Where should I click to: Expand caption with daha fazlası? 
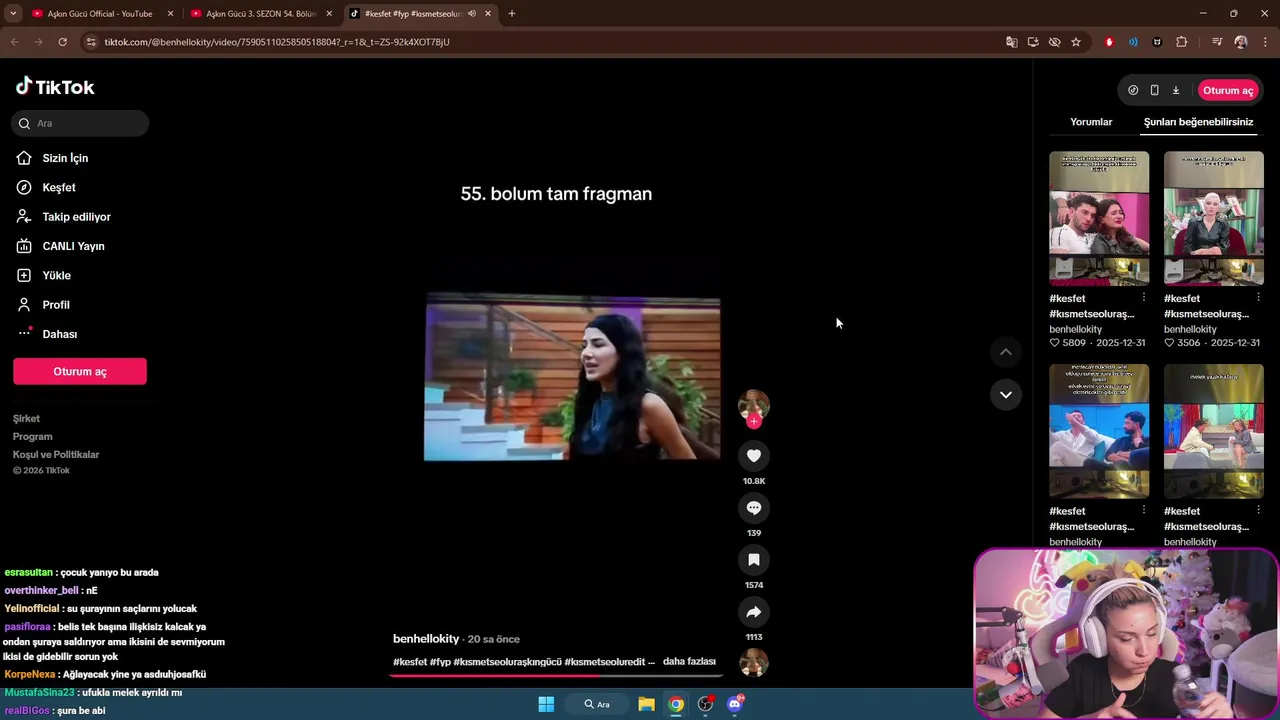689,662
